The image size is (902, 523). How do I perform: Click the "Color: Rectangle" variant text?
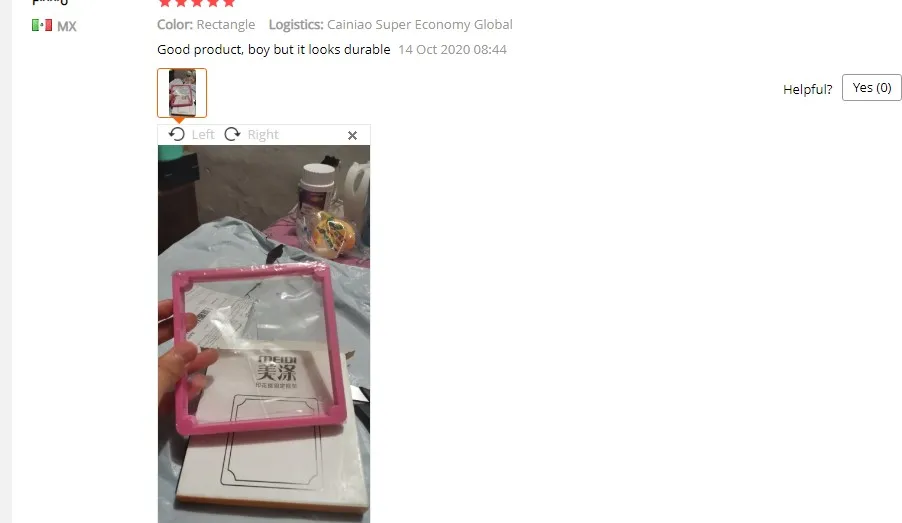coord(206,25)
